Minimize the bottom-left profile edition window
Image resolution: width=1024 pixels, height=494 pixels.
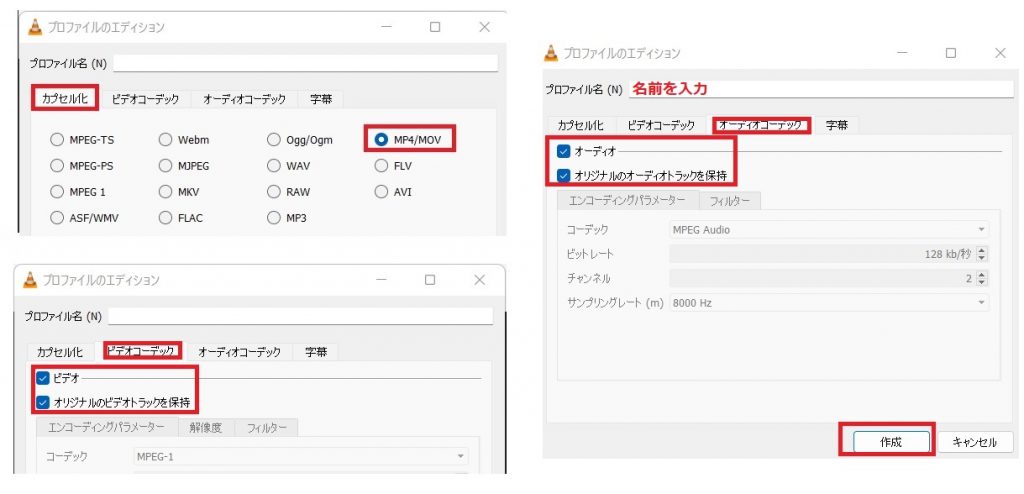point(381,280)
